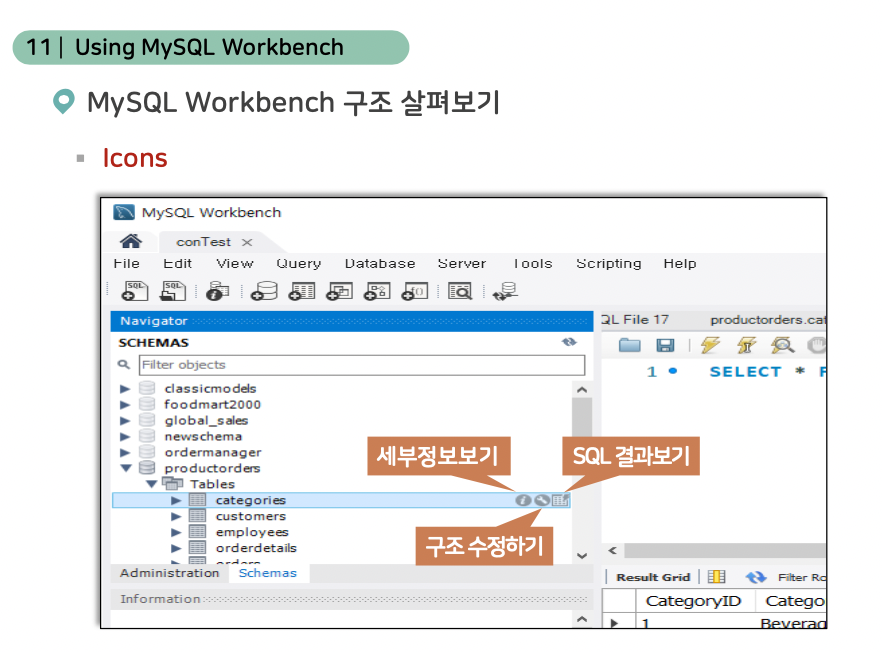Save the script with the floppy disk icon
This screenshot has height=652, width=882.
pos(665,345)
